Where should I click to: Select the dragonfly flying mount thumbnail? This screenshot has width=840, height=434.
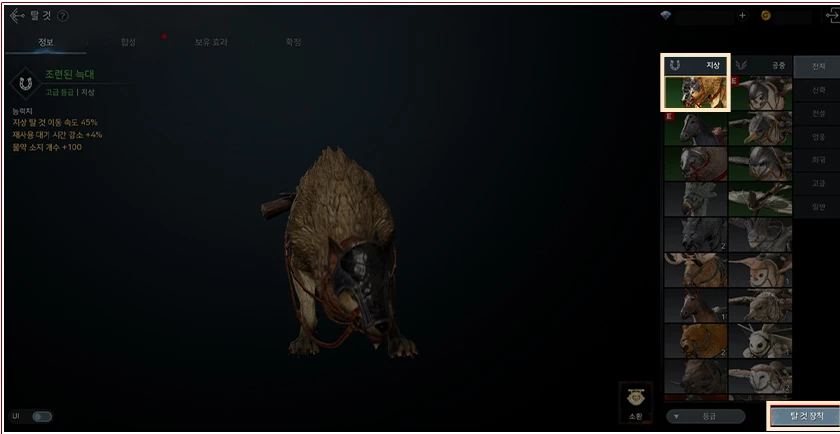tap(760, 199)
